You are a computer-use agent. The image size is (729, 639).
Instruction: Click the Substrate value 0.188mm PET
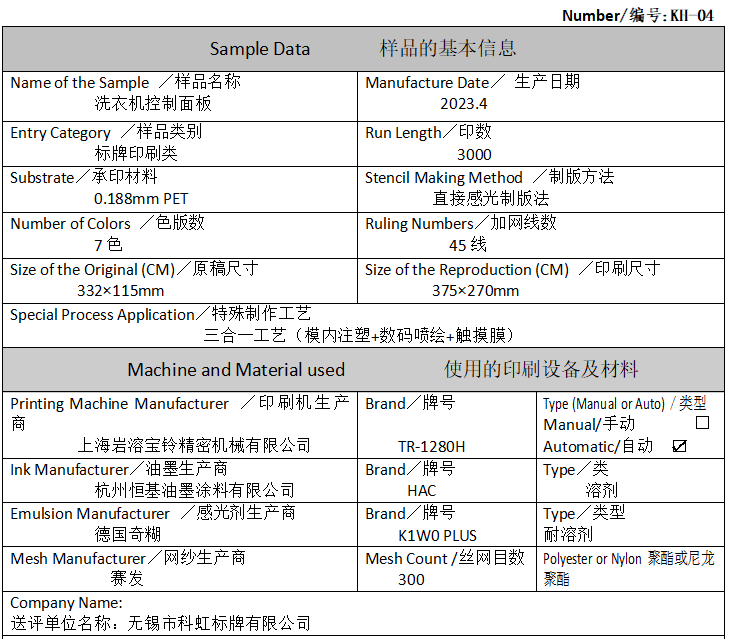point(141,199)
